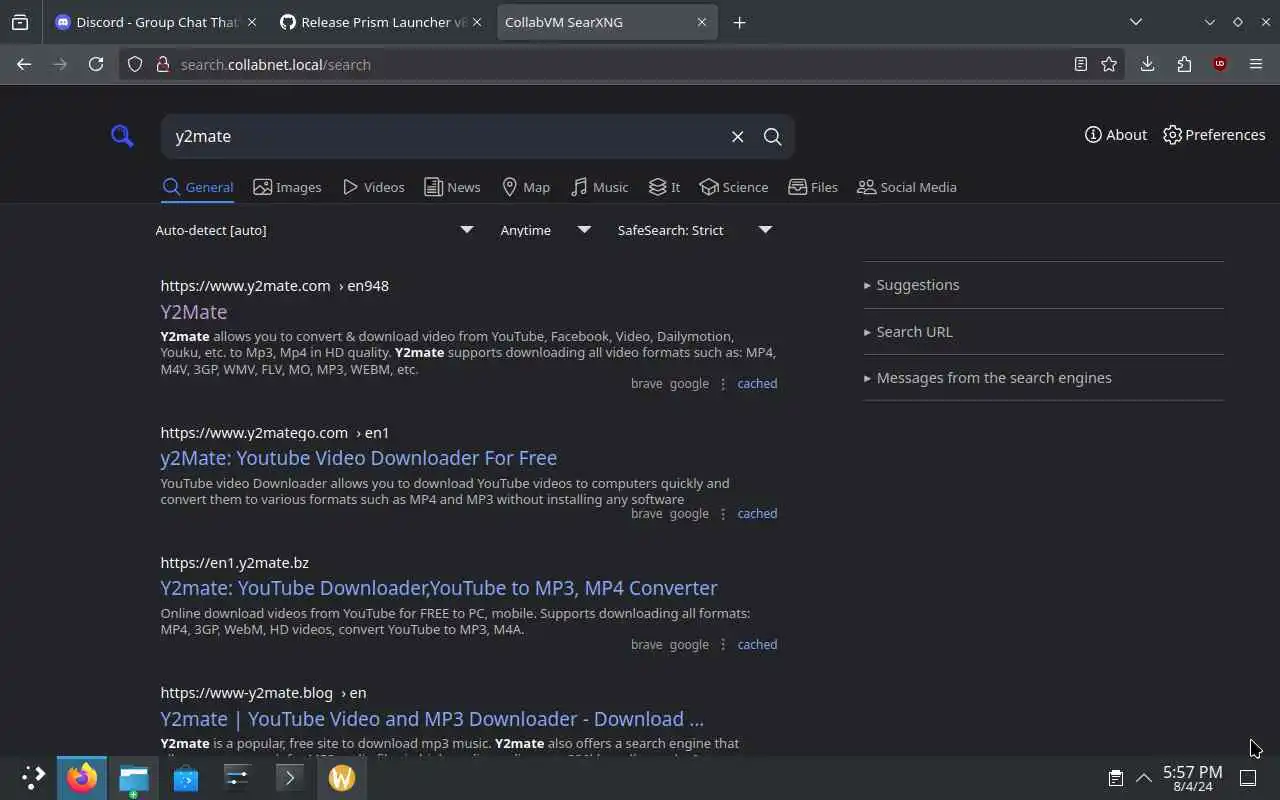Go back to previous page
Screen dimensions: 1280x800
point(24,64)
